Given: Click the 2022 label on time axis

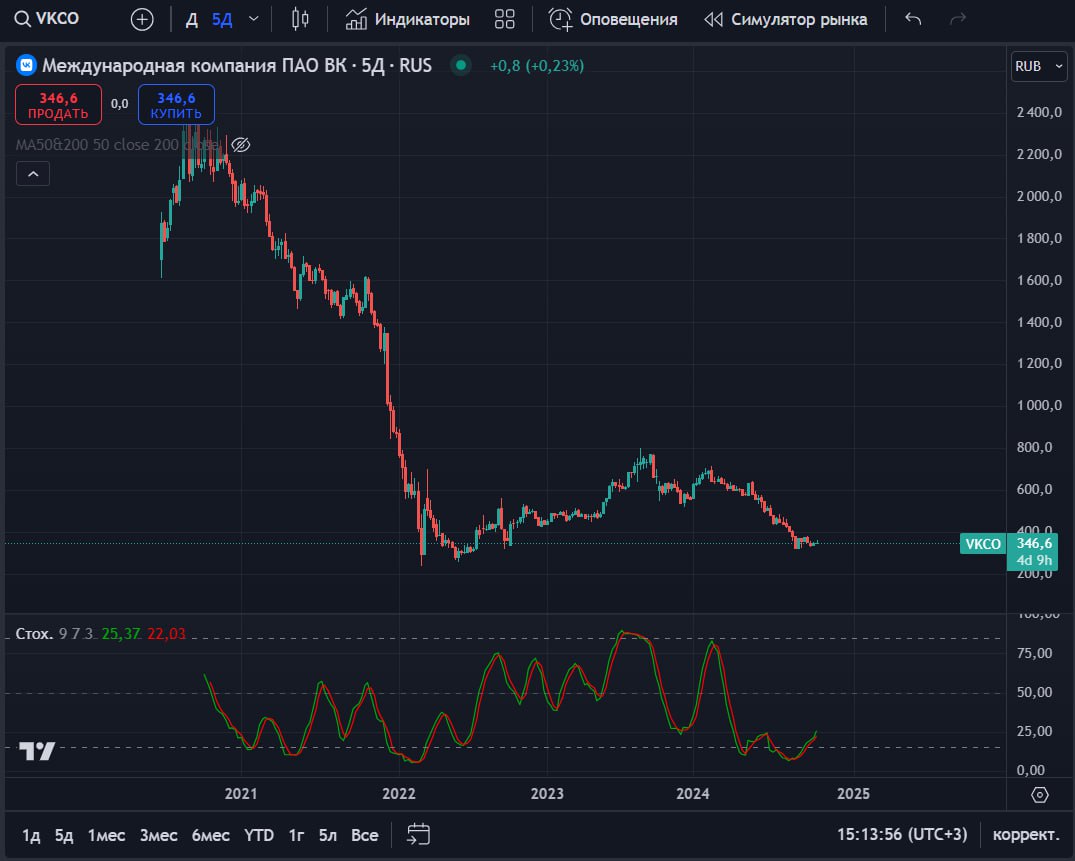Looking at the screenshot, I should coord(398,794).
